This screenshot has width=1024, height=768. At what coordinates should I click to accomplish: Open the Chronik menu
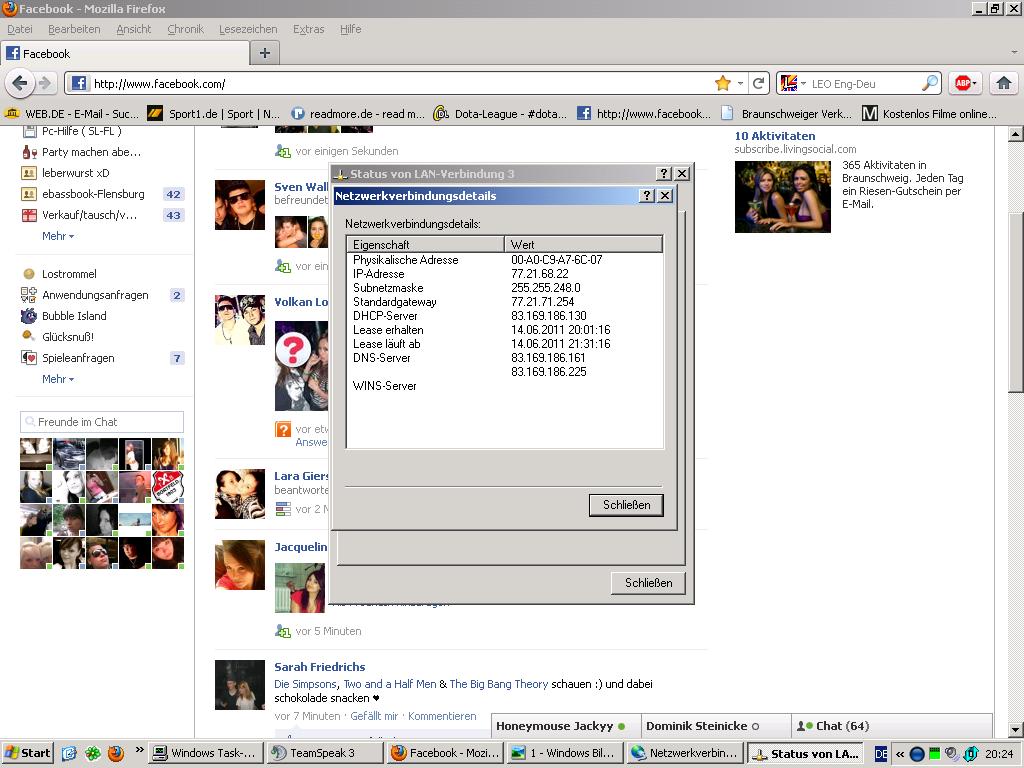coord(185,29)
